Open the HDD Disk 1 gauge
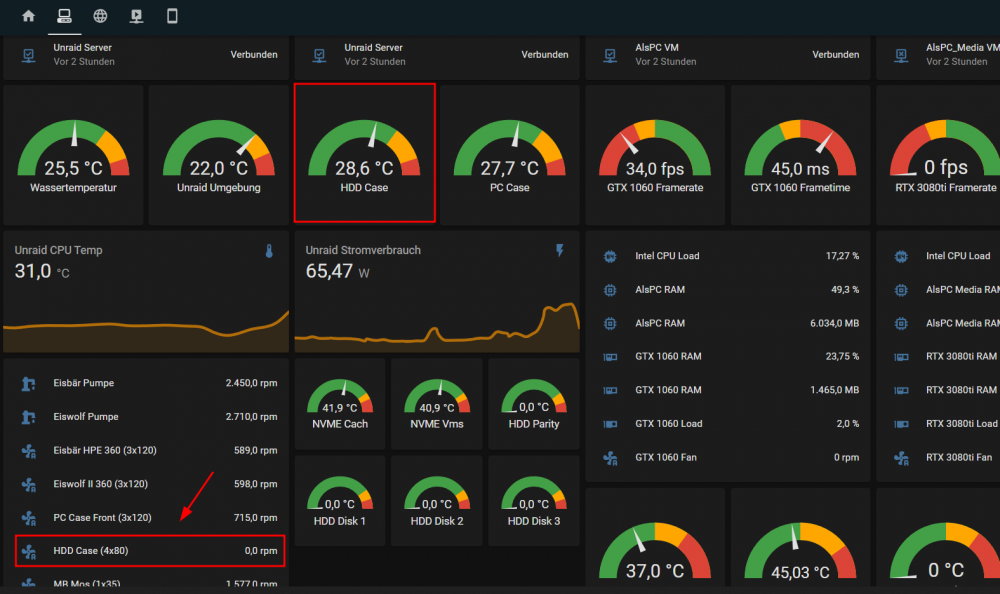 [340, 501]
